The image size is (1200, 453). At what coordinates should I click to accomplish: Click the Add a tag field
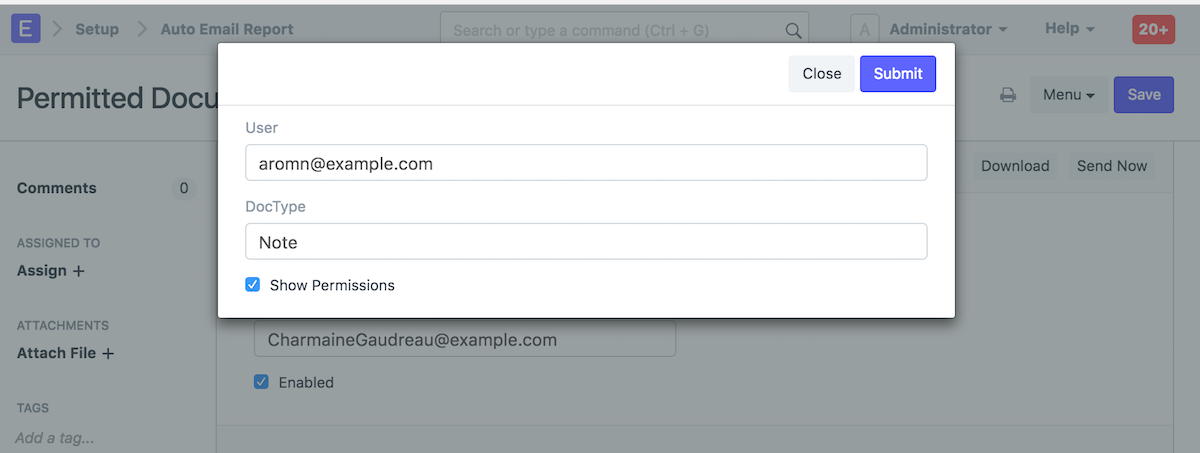click(56, 438)
